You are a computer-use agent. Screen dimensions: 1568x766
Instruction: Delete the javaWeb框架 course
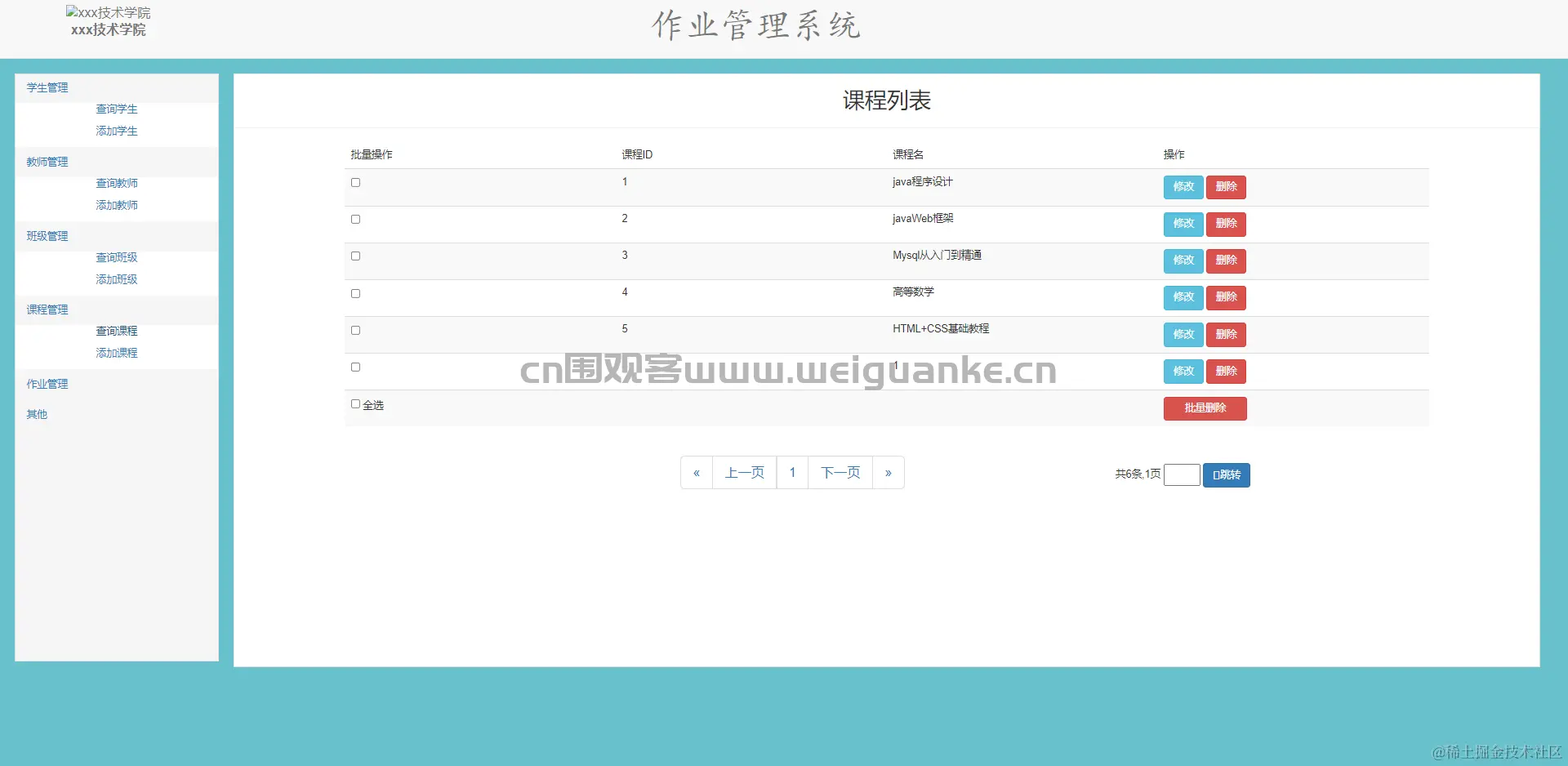pyautogui.click(x=1226, y=224)
